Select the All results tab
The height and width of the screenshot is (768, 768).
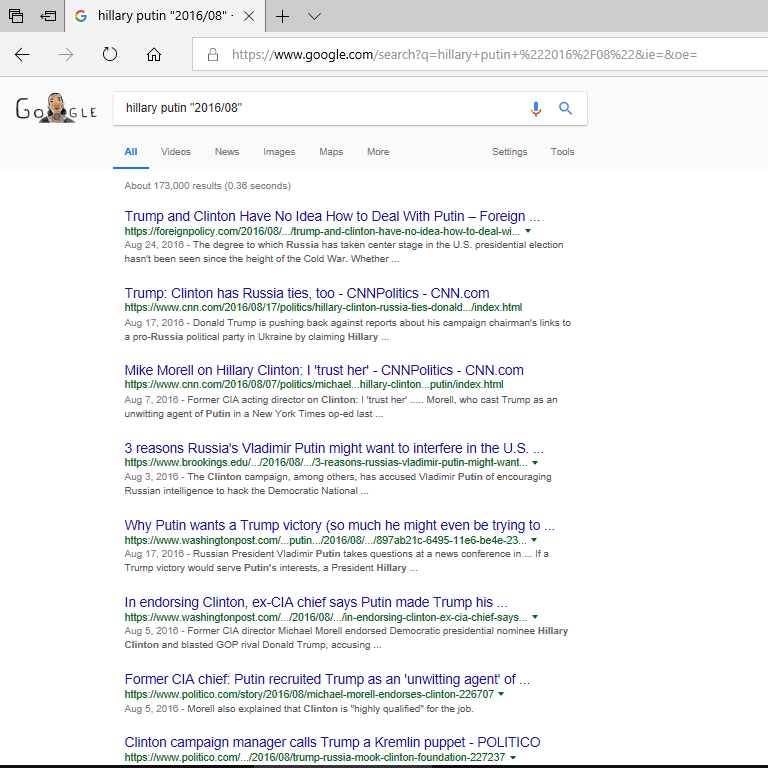click(x=131, y=152)
